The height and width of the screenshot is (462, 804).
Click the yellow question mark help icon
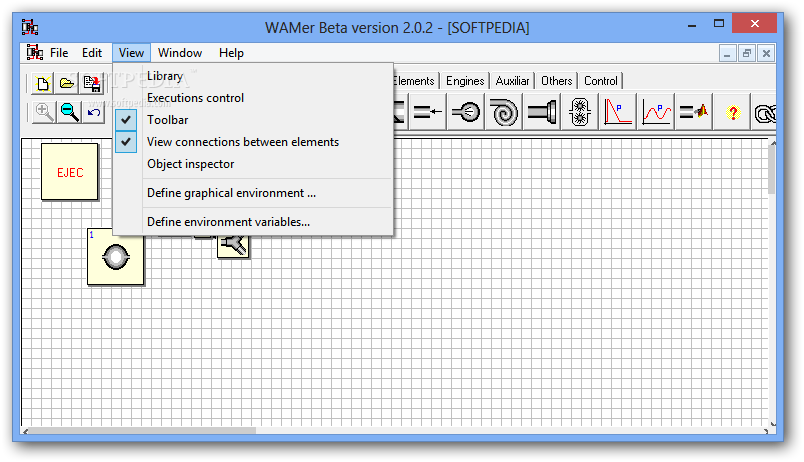[733, 112]
